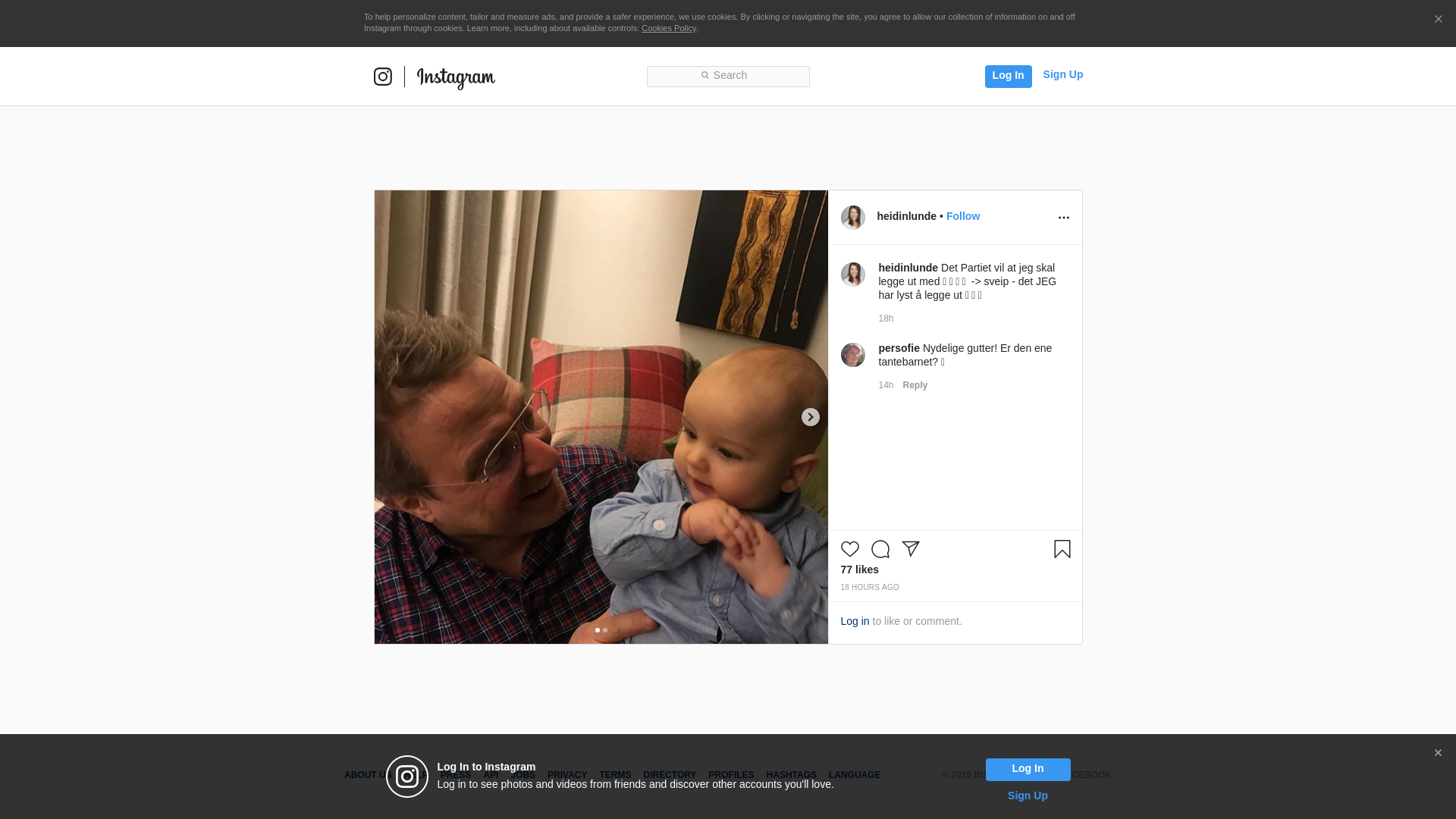Open the DIRECTORY footer link
Screen dimensions: 1456x819
tap(670, 775)
